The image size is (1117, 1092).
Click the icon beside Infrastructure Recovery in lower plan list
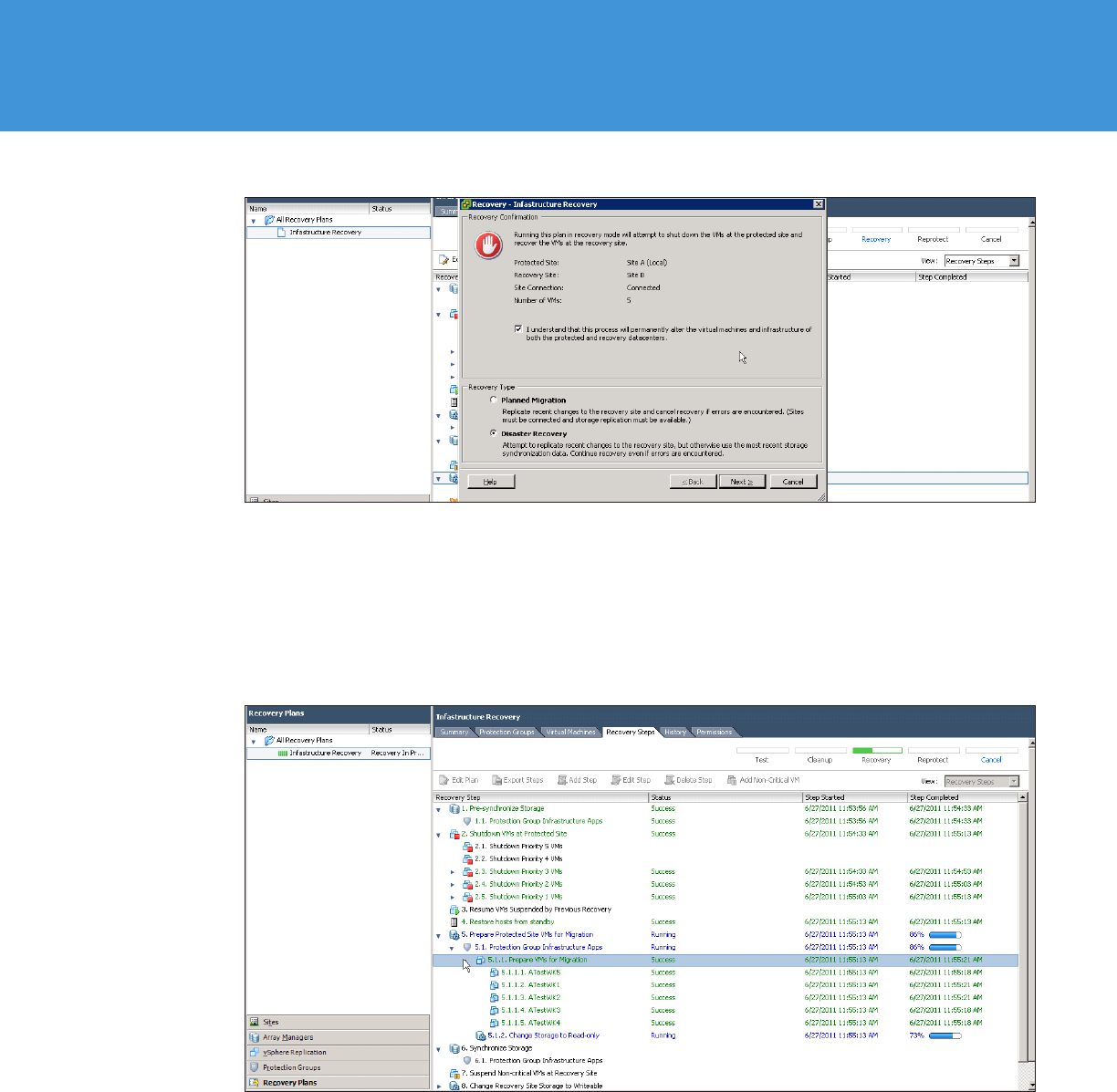[x=283, y=754]
